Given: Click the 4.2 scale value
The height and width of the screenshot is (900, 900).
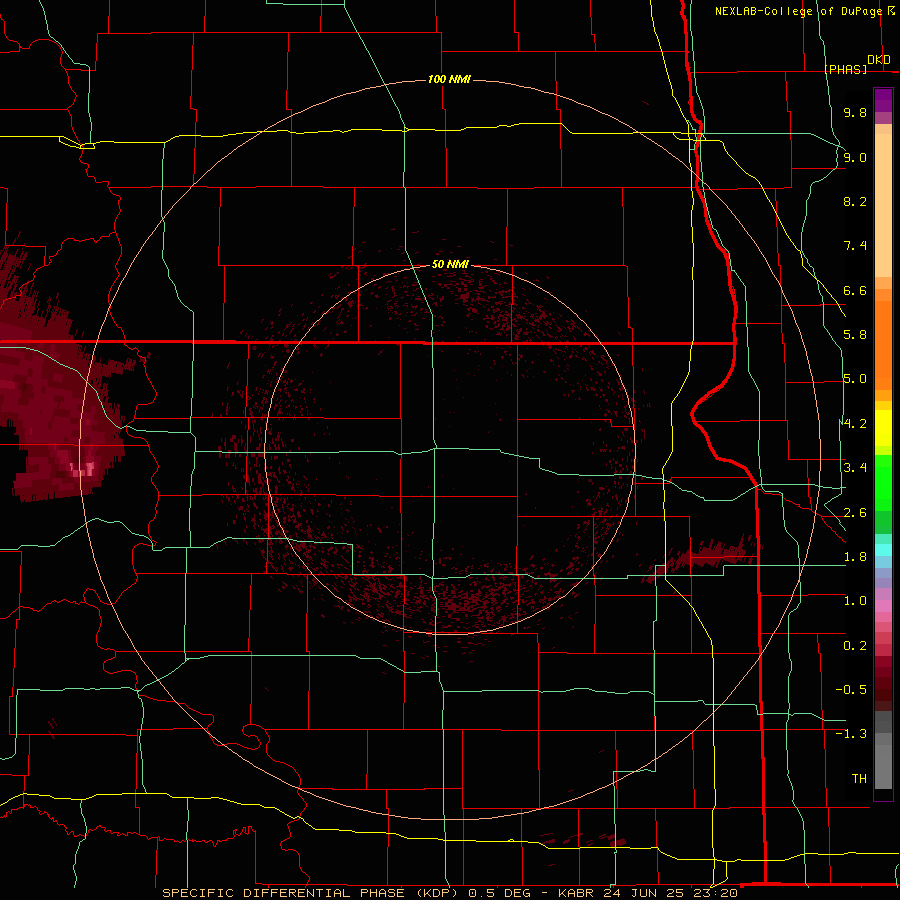Looking at the screenshot, I should click(855, 424).
